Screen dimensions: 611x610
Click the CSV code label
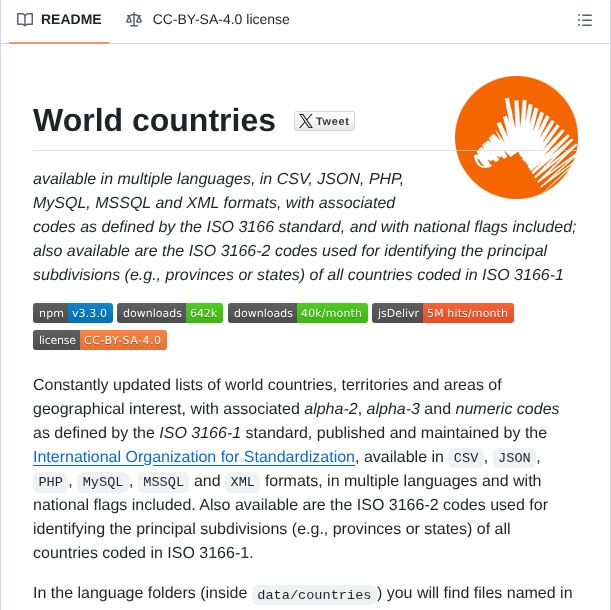466,458
